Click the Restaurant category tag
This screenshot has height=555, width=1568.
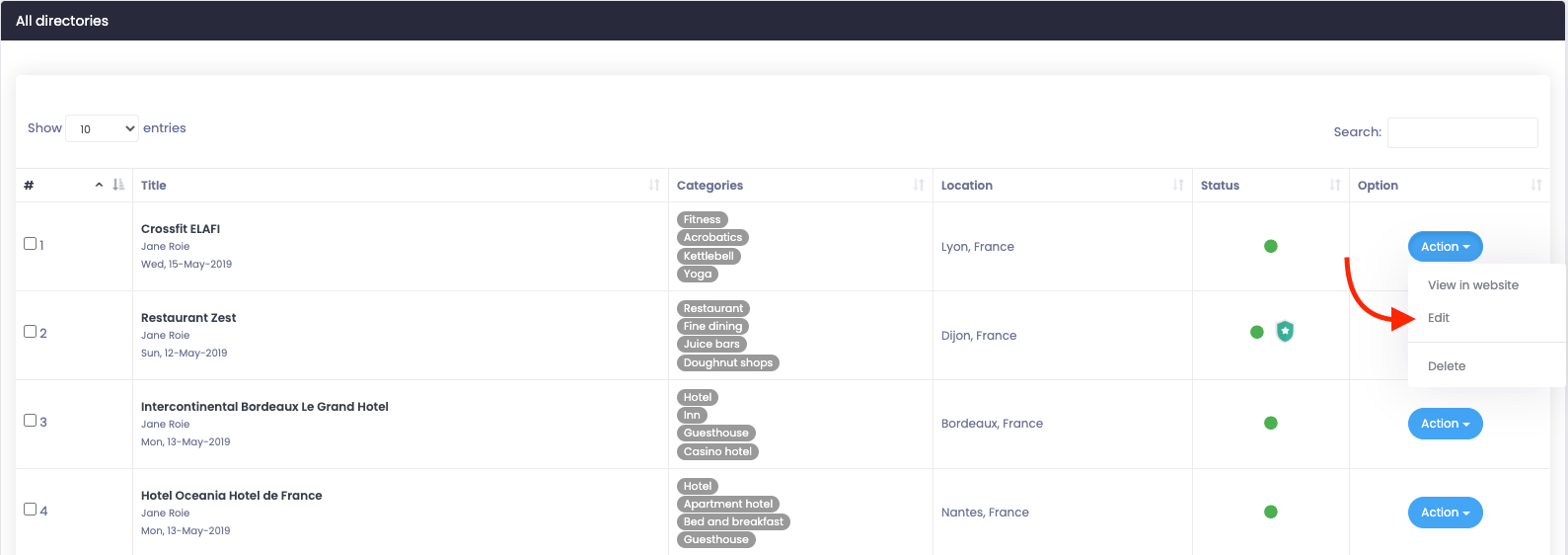click(713, 308)
